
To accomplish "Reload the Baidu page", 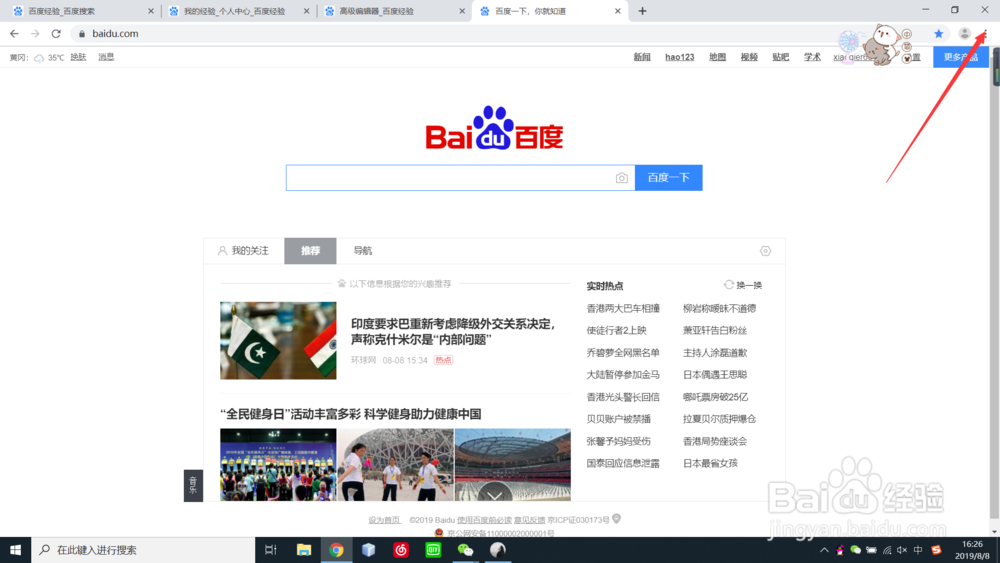I will tap(56, 33).
